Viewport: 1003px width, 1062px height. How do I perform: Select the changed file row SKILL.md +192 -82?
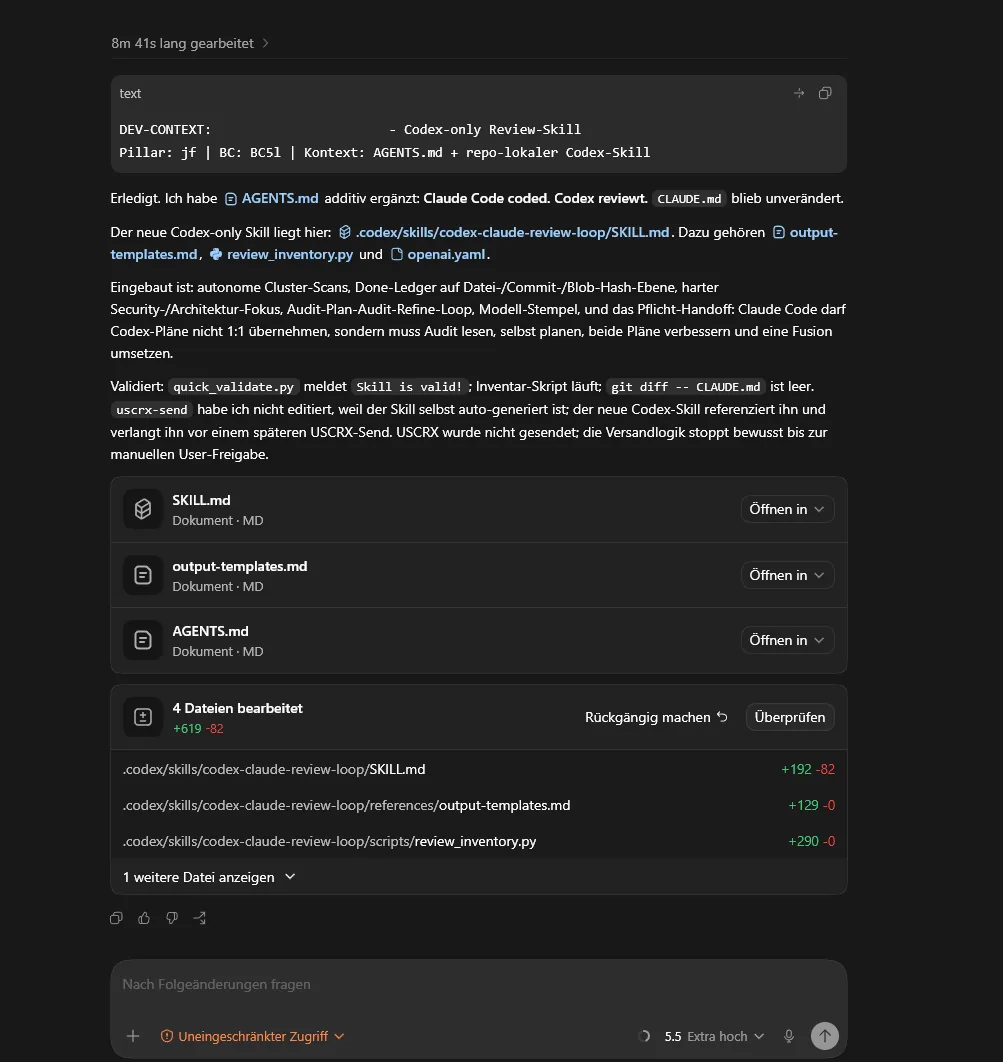click(x=479, y=769)
